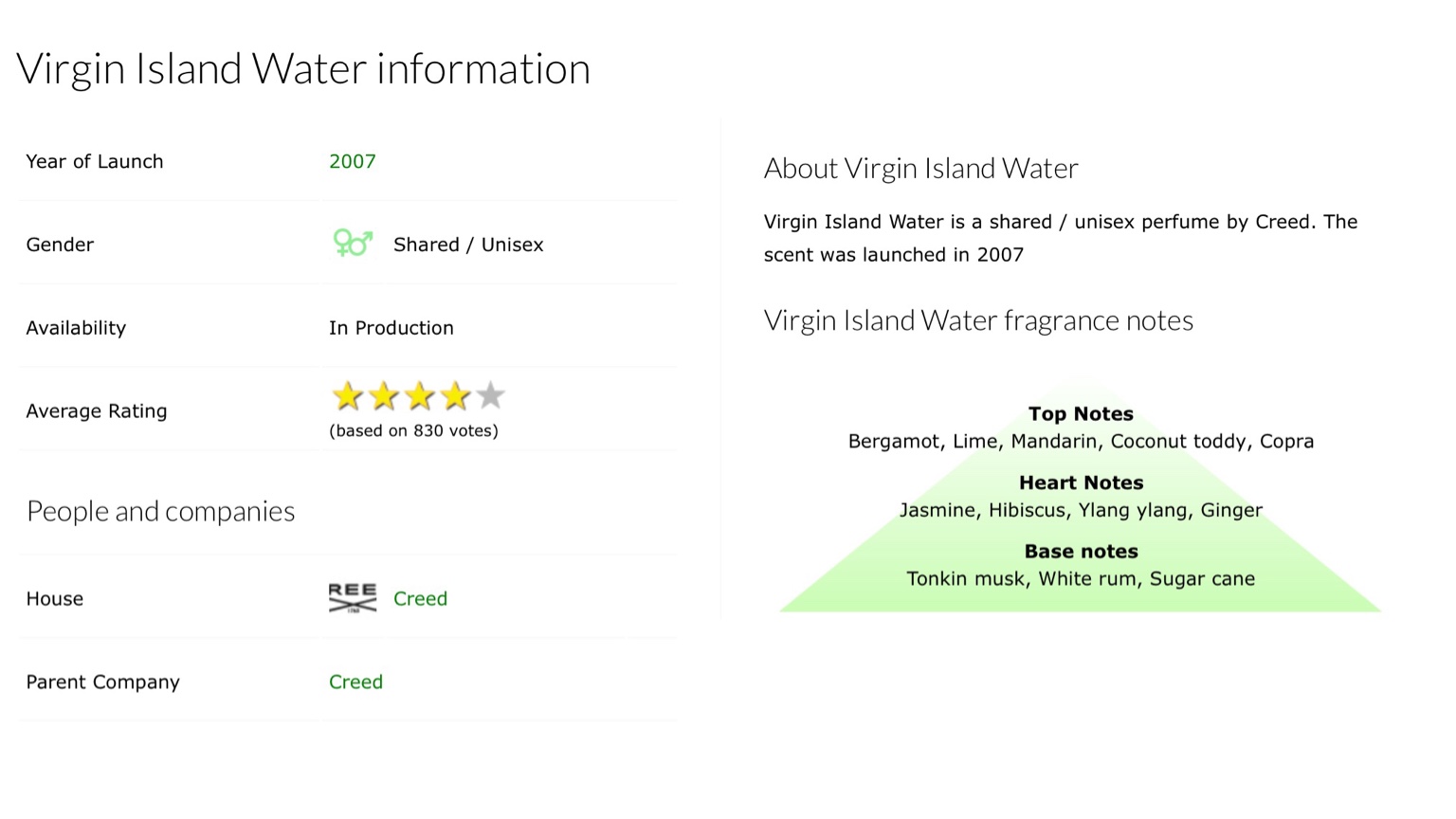This screenshot has height=819, width=1456.
Task: Click the unisex gender symbol icon
Action: coord(353,244)
